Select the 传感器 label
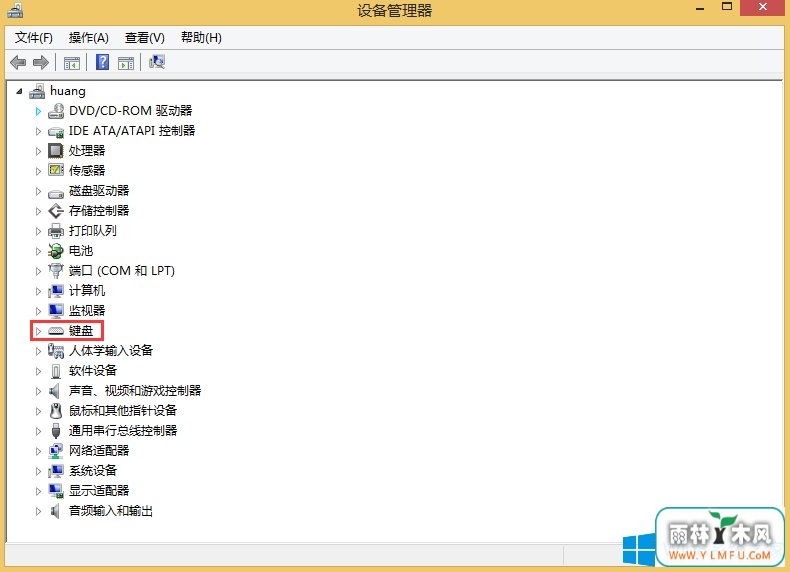The image size is (790, 572). tap(87, 171)
